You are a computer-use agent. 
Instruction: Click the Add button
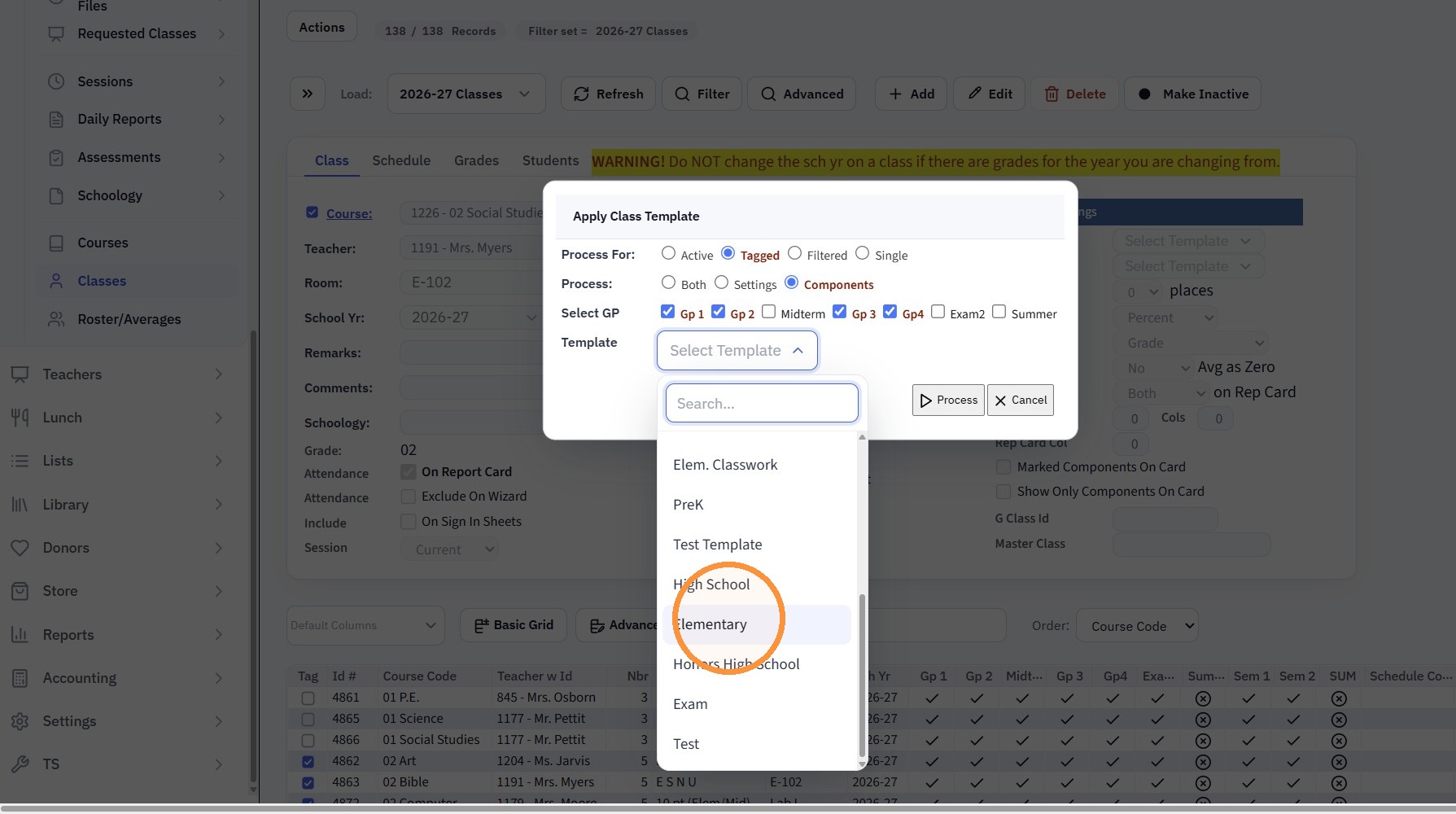pos(912,94)
